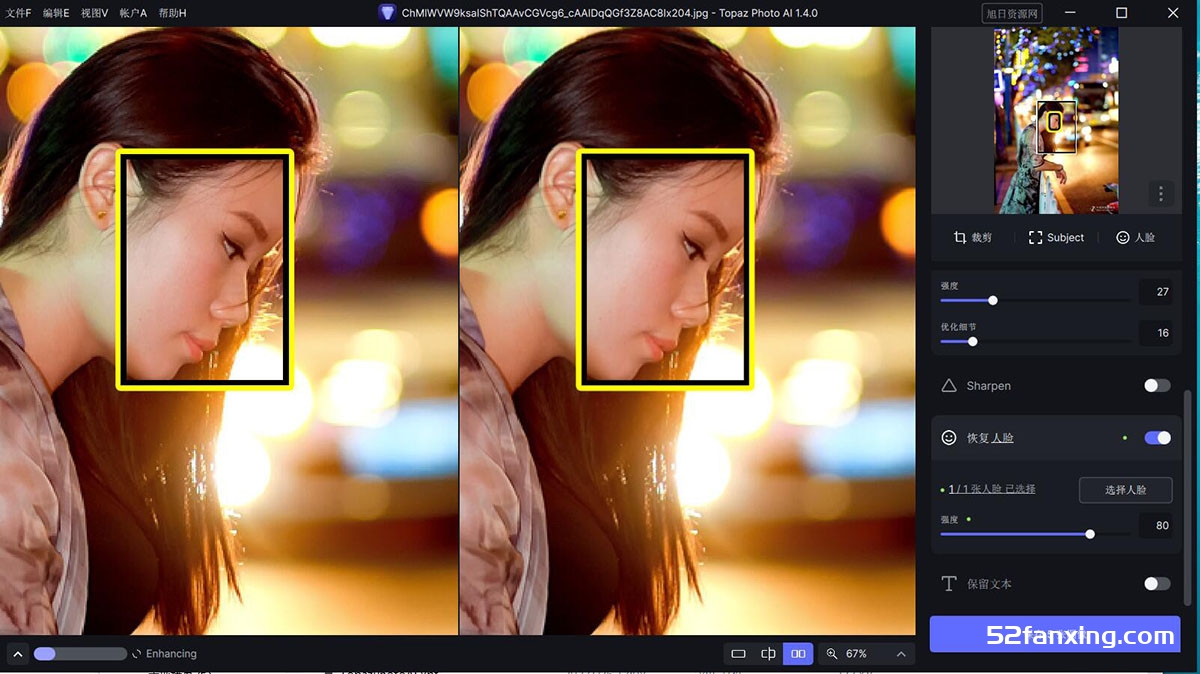Click the purple save button at bottom right
1200x674 pixels.
pos(1055,635)
